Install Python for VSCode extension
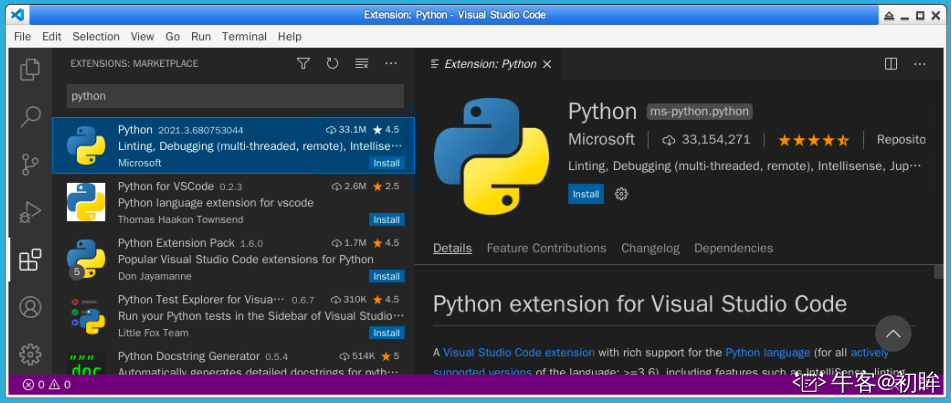Screen dimensions: 951x403 tap(386, 219)
